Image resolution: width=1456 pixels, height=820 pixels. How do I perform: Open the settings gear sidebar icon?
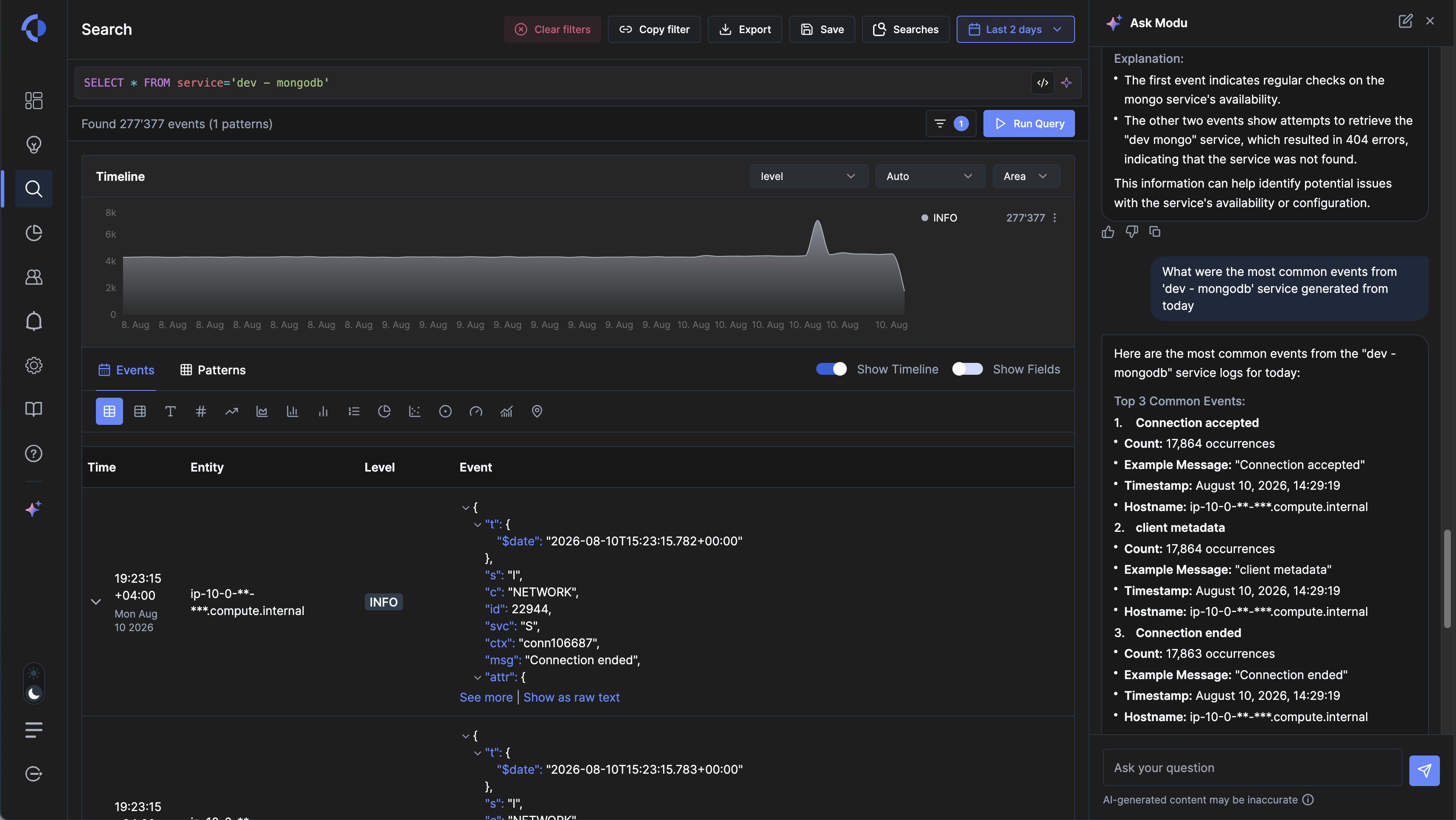click(34, 365)
